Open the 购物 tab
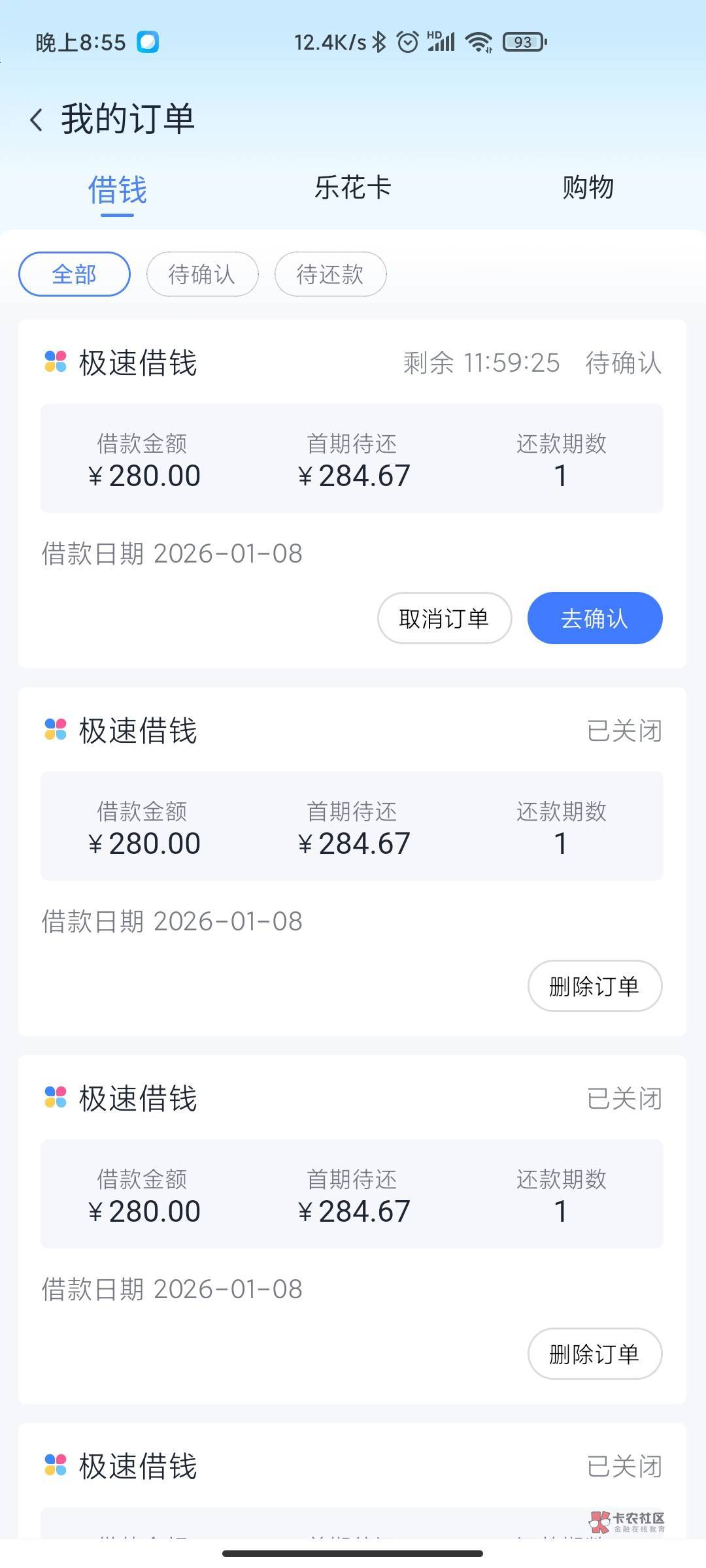Image resolution: width=706 pixels, height=1568 pixels. [x=588, y=188]
